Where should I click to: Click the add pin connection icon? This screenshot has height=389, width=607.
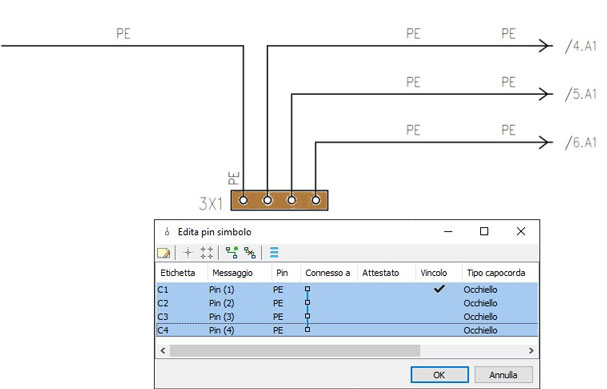point(232,253)
